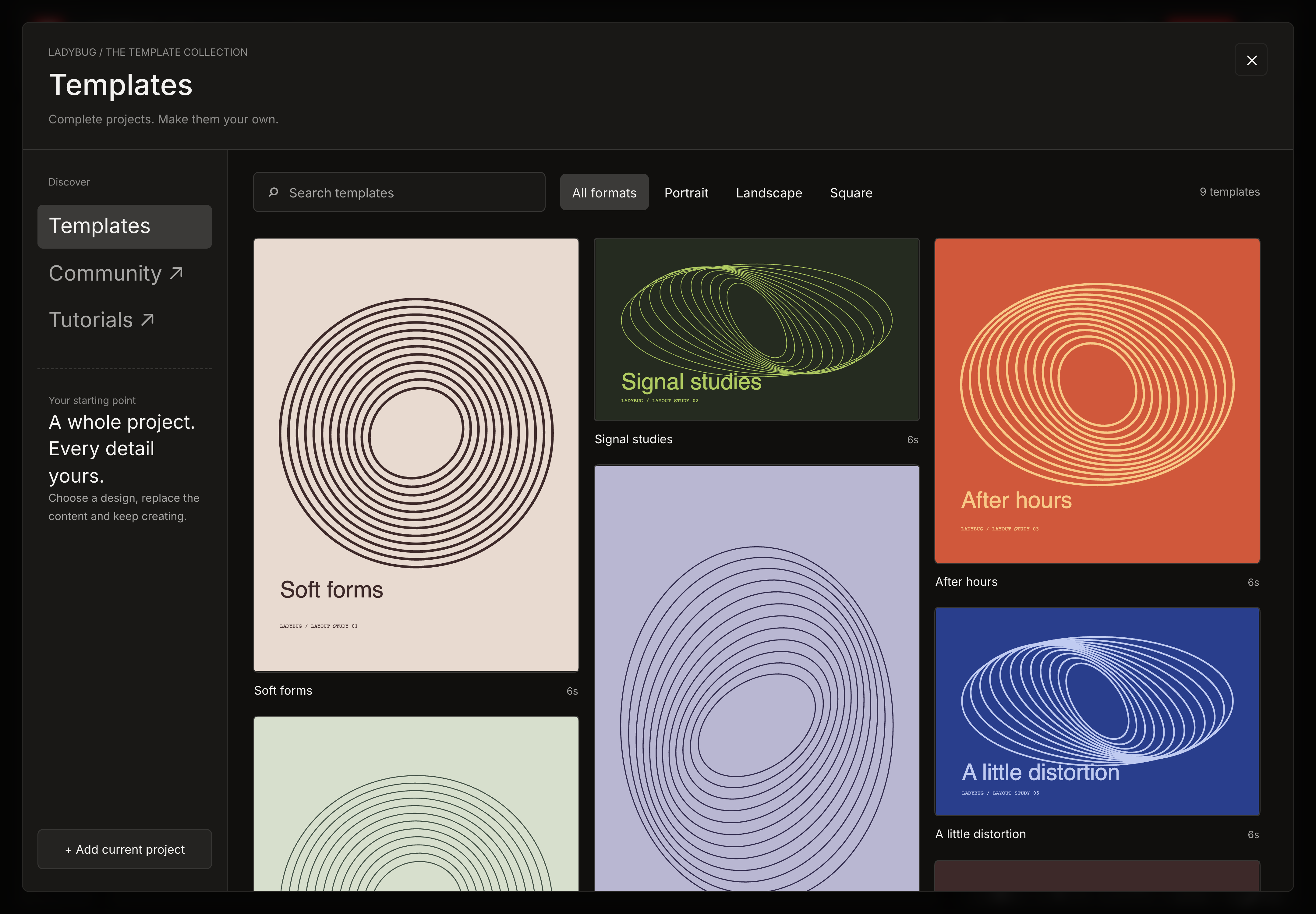Click the LADYBUG / THE TEMPLATE COLLECTION breadcrumb
The height and width of the screenshot is (914, 1316).
click(148, 52)
